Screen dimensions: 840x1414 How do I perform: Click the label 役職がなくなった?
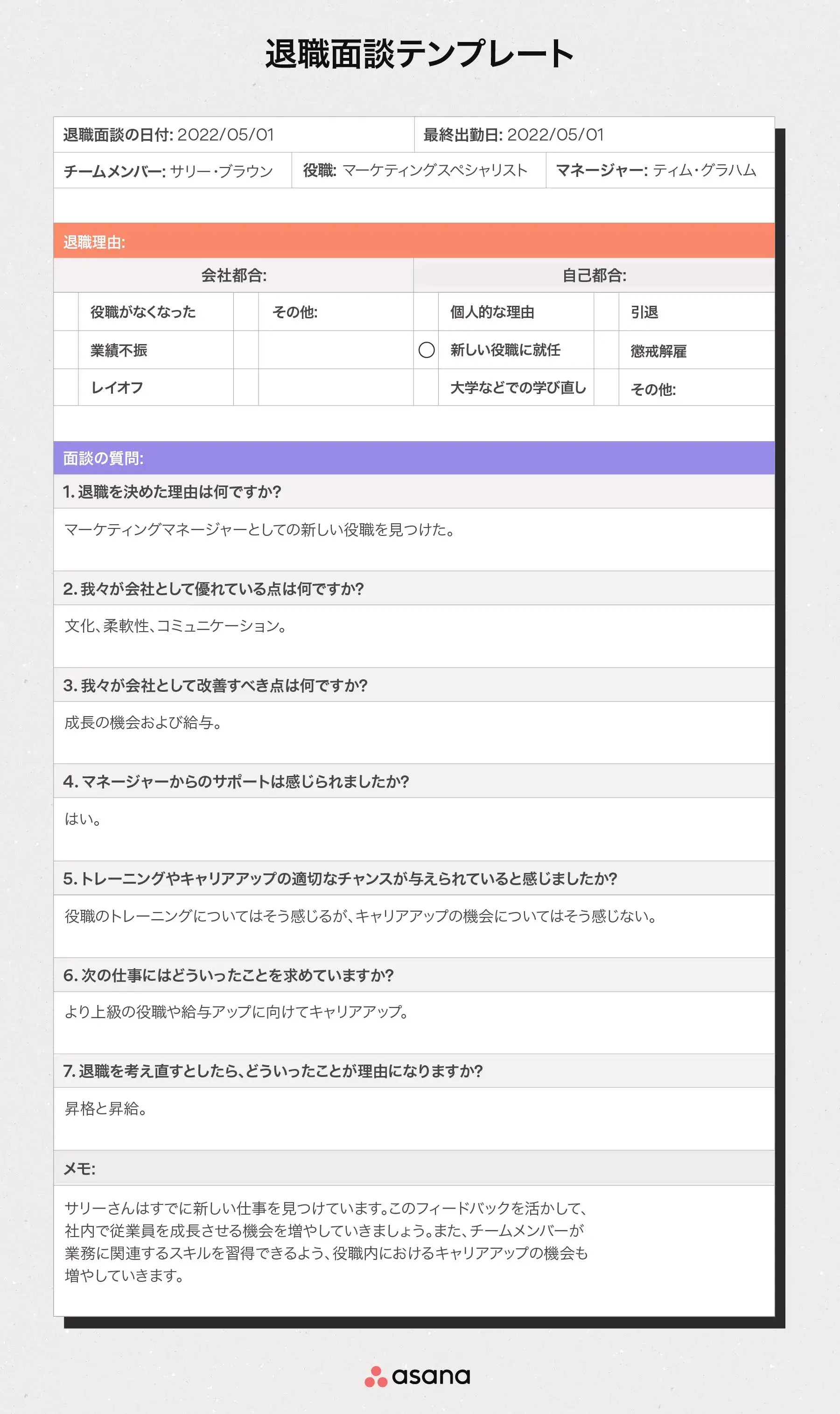click(x=143, y=312)
